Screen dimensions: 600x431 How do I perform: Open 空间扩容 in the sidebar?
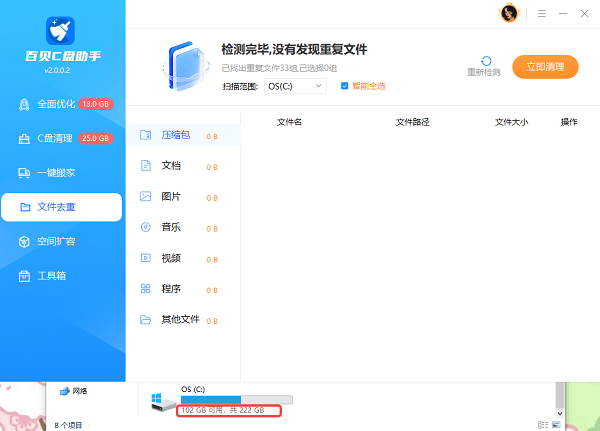point(62,242)
